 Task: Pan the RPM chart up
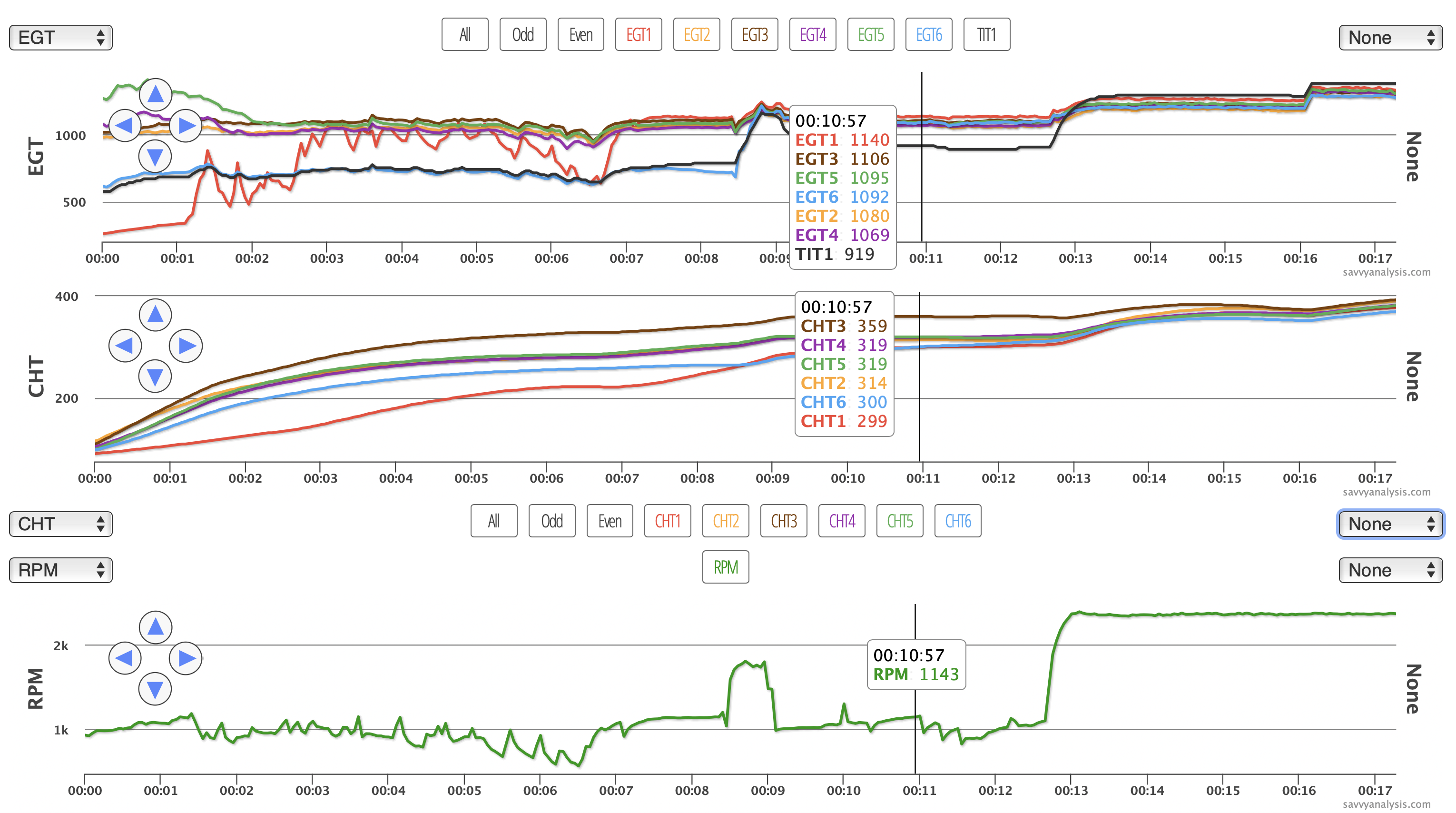(x=156, y=627)
